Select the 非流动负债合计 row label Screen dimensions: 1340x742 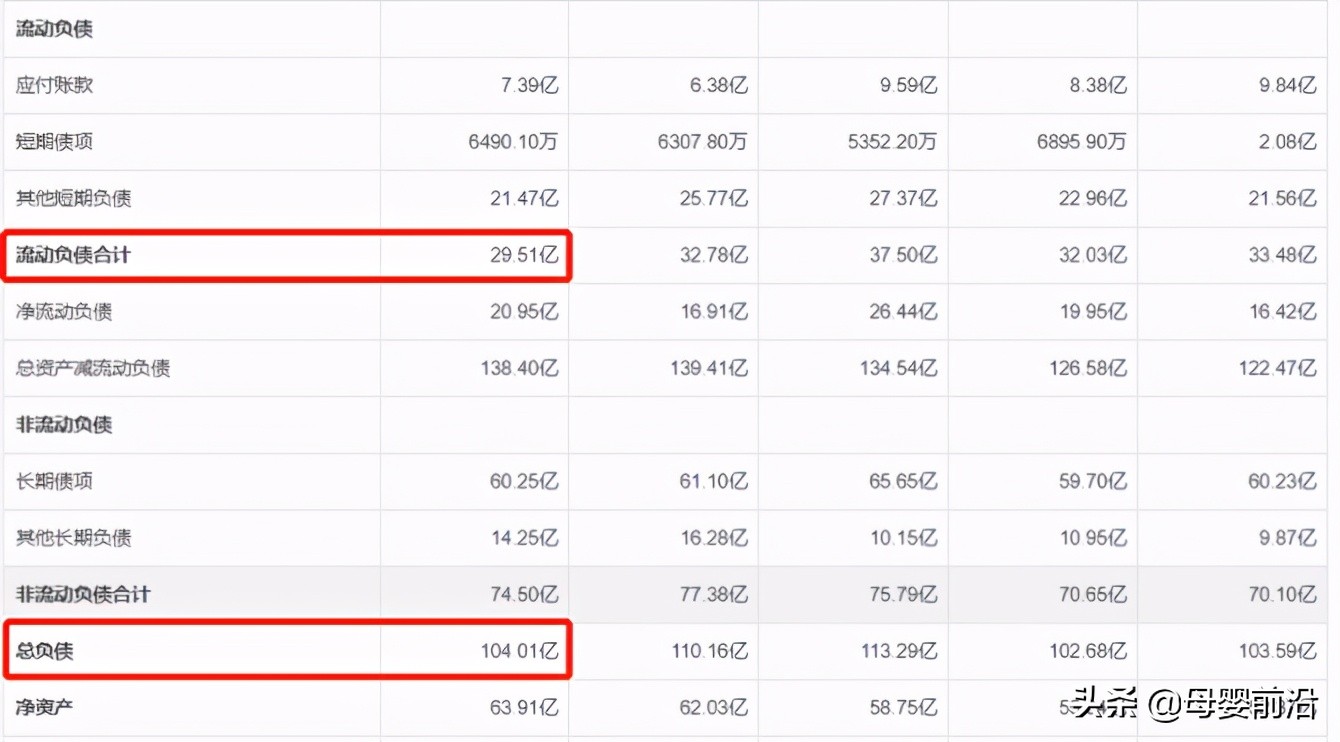coord(83,594)
